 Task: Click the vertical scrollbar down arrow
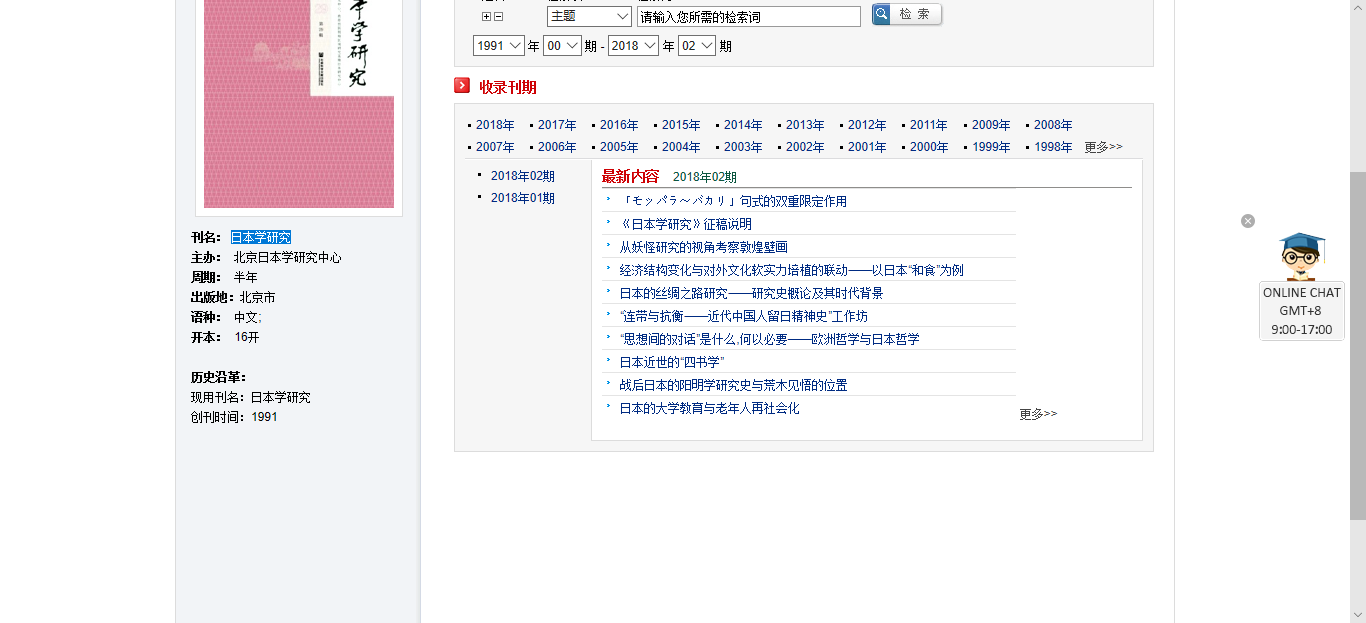tap(1357, 614)
